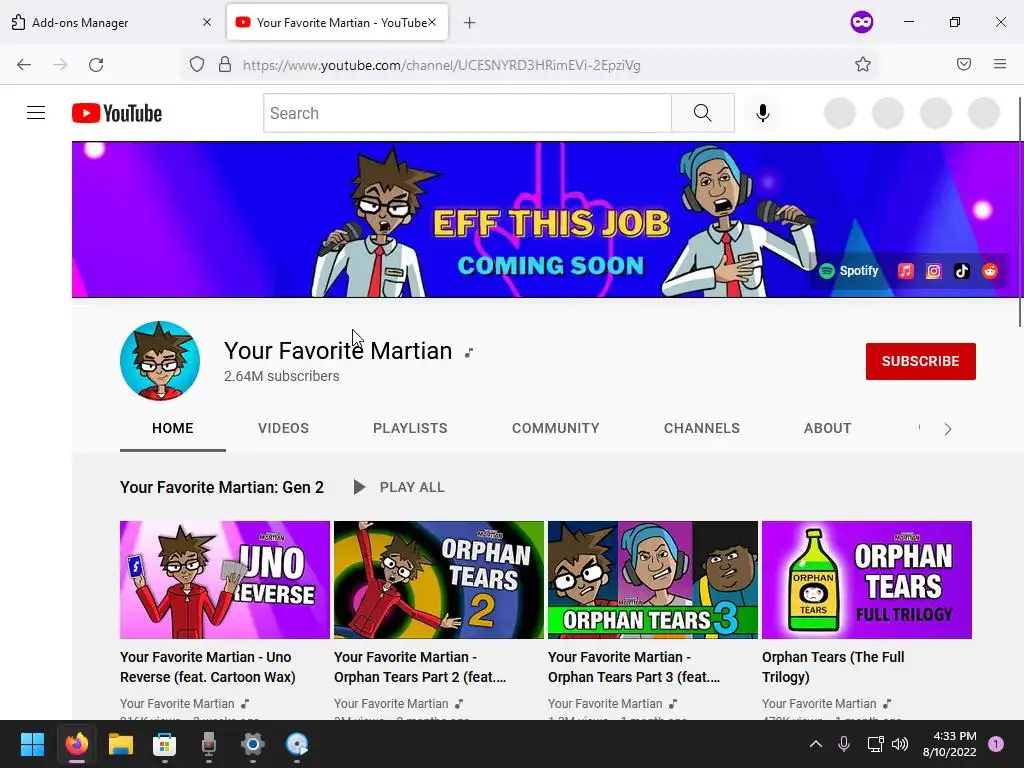Click taskbar clock showing 4:33 PM
Screen dimensions: 1024x768
949,744
